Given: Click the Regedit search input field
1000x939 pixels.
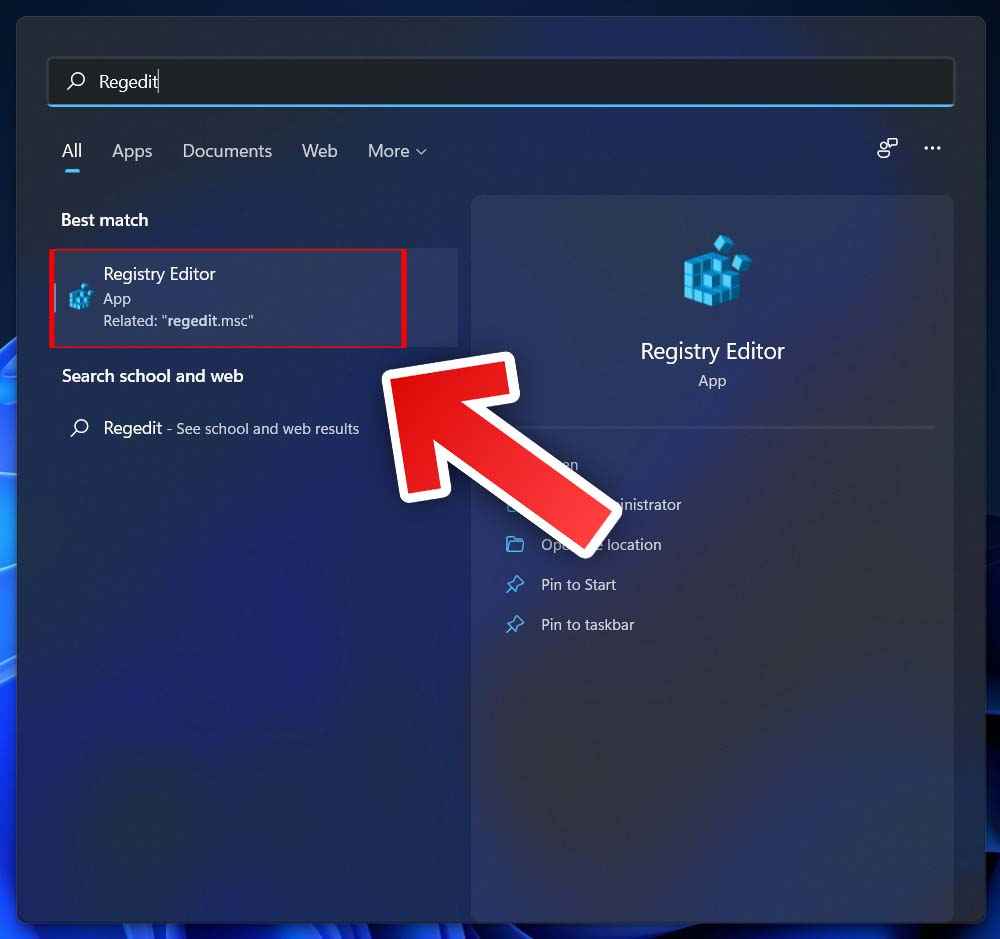Looking at the screenshot, I should 501,81.
